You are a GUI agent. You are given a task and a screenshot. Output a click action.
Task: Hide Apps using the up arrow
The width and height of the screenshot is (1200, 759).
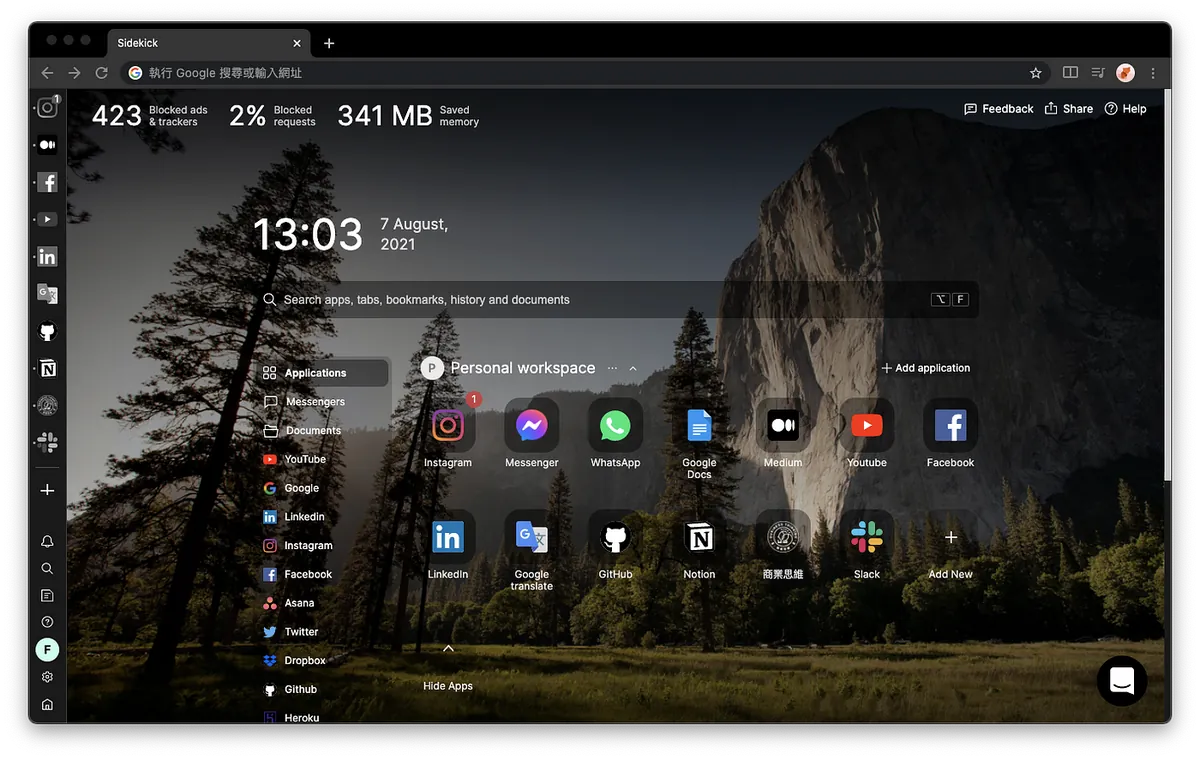click(448, 649)
